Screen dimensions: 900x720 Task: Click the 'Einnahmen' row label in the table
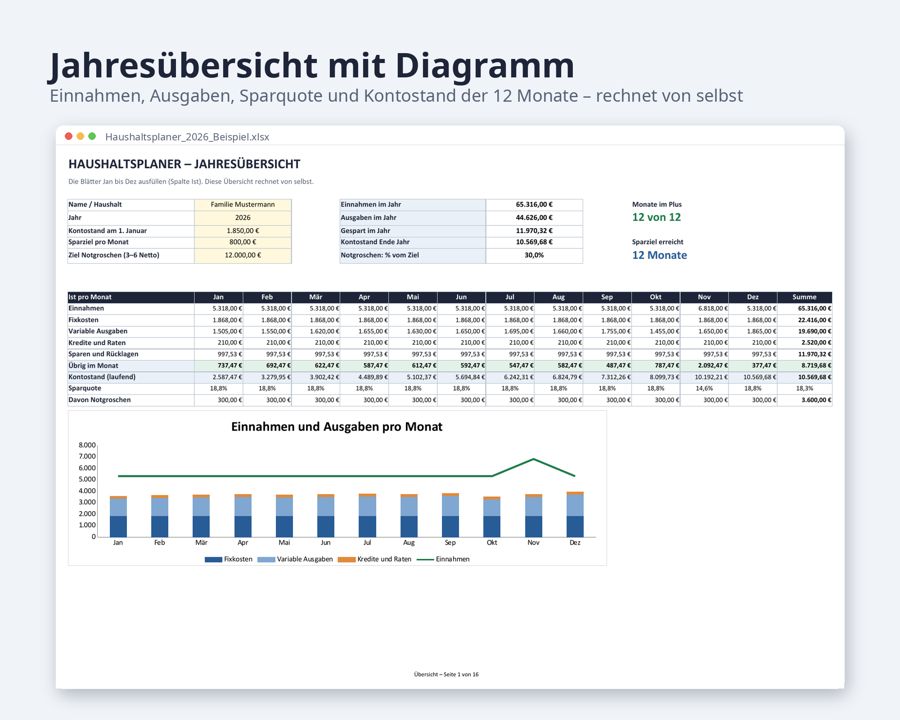(86, 308)
